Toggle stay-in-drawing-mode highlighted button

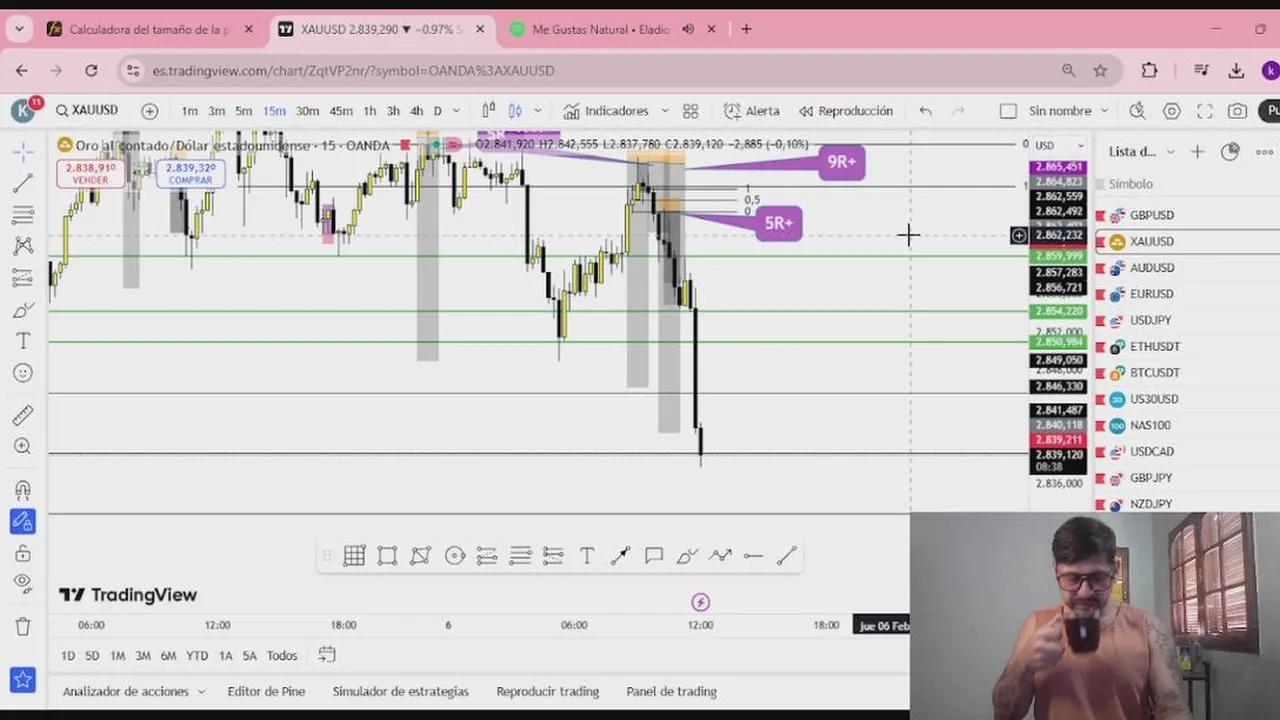pyautogui.click(x=23, y=521)
